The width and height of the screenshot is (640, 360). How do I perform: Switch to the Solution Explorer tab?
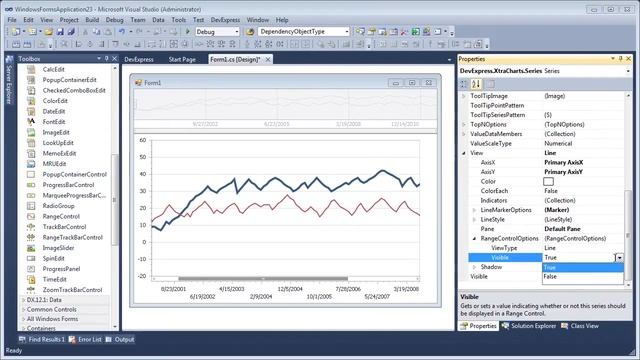(x=529, y=326)
